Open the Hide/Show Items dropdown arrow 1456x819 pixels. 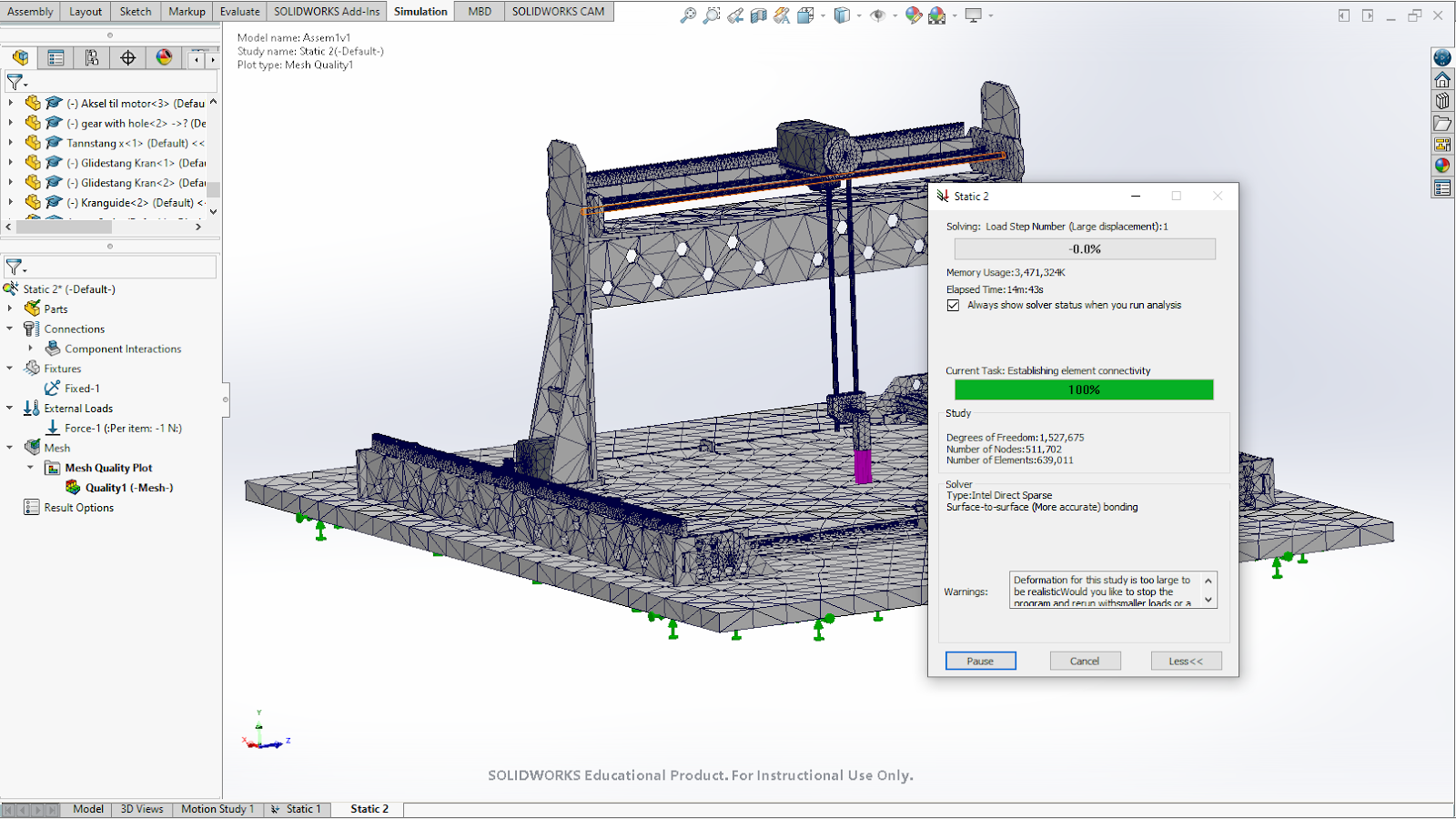coord(895,15)
